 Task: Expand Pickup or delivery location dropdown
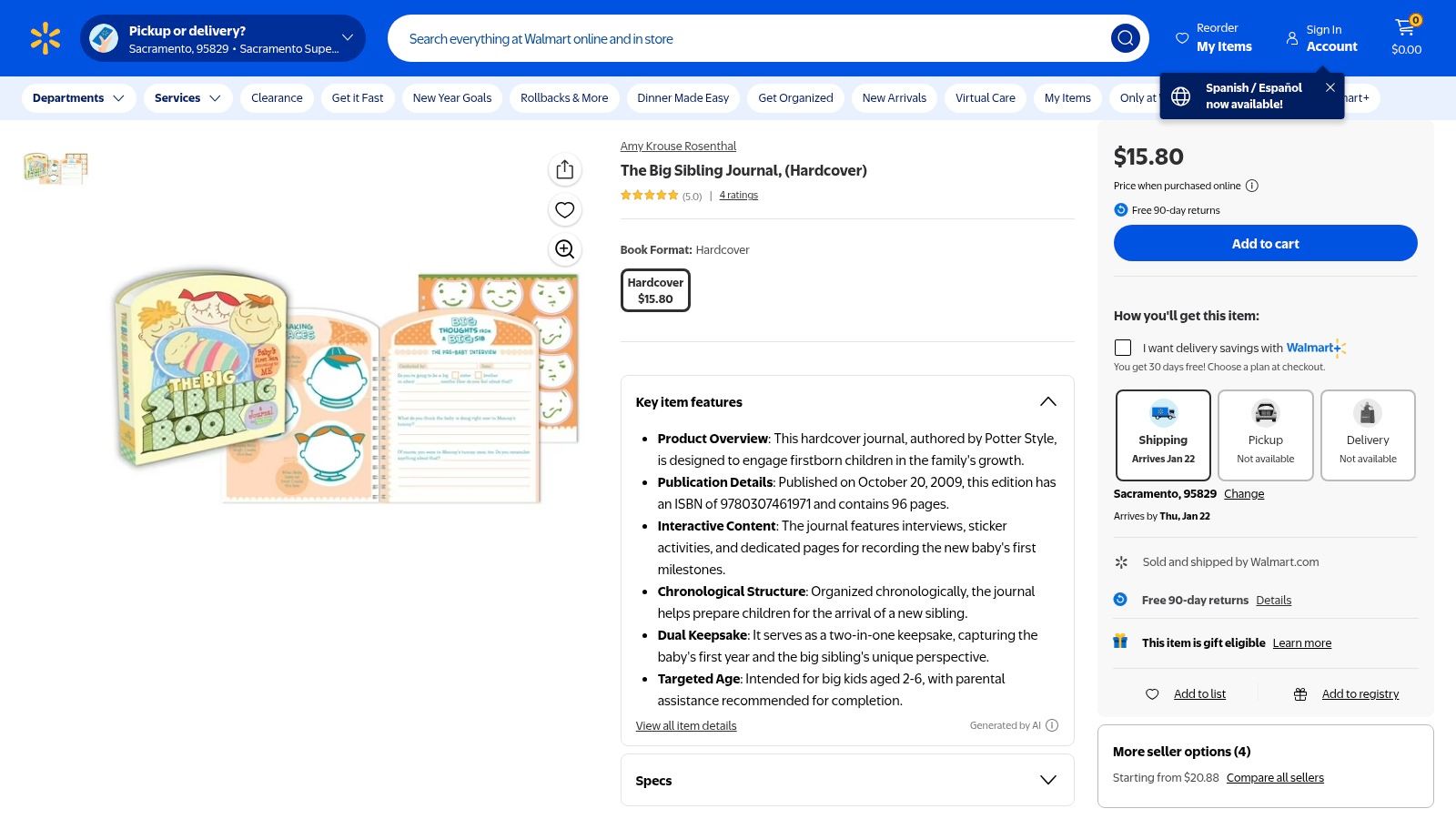click(x=223, y=38)
